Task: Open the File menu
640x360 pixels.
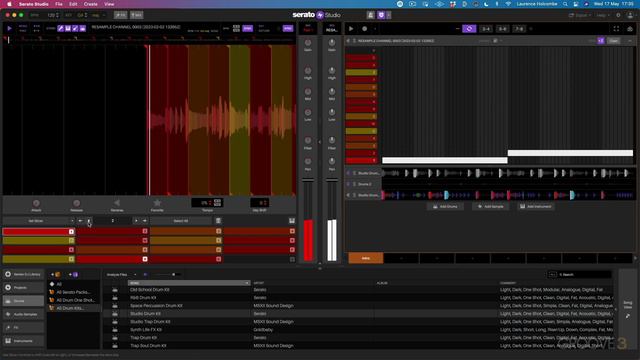Action: [x=59, y=4]
